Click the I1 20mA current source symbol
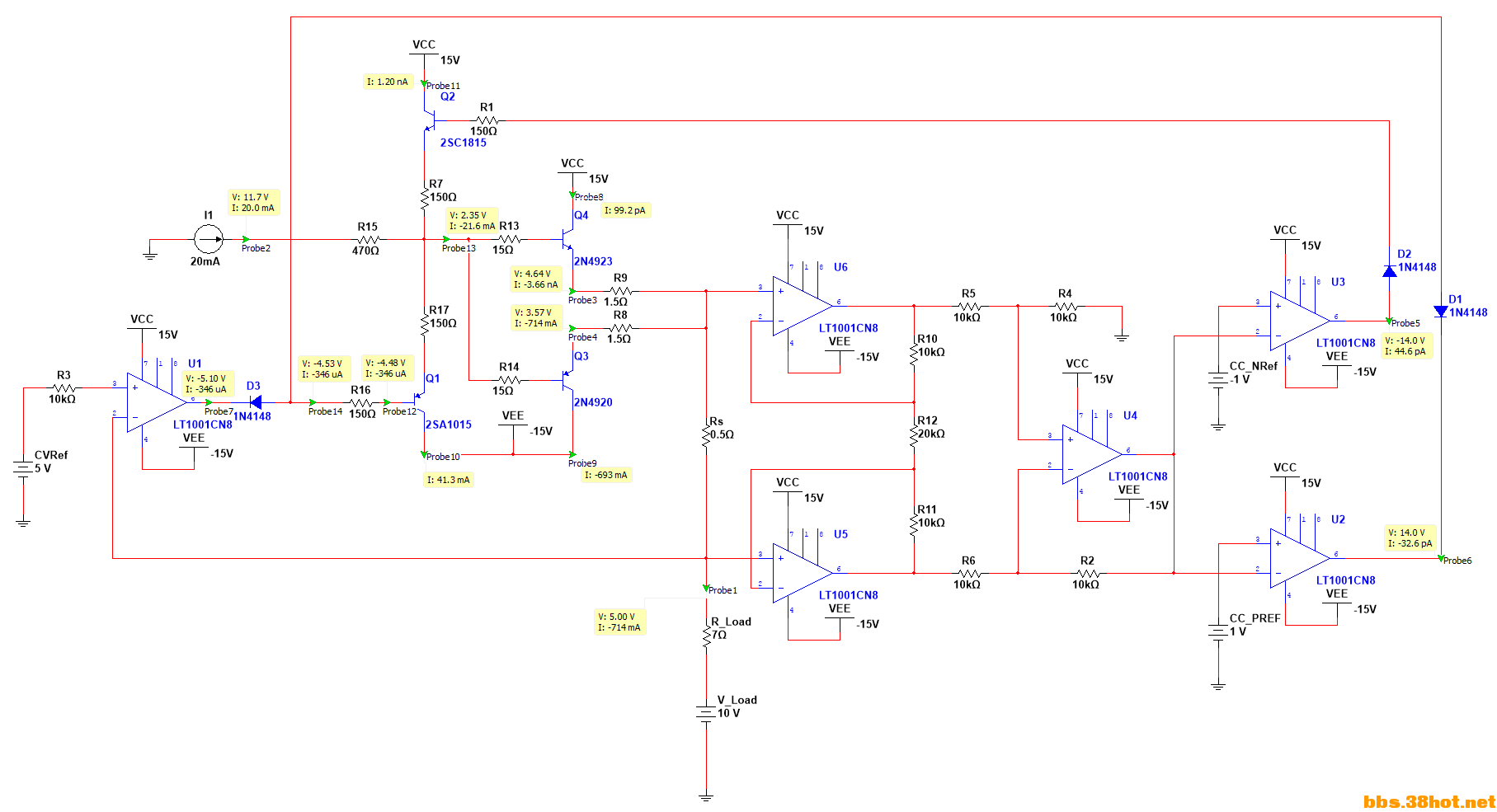 pos(208,240)
